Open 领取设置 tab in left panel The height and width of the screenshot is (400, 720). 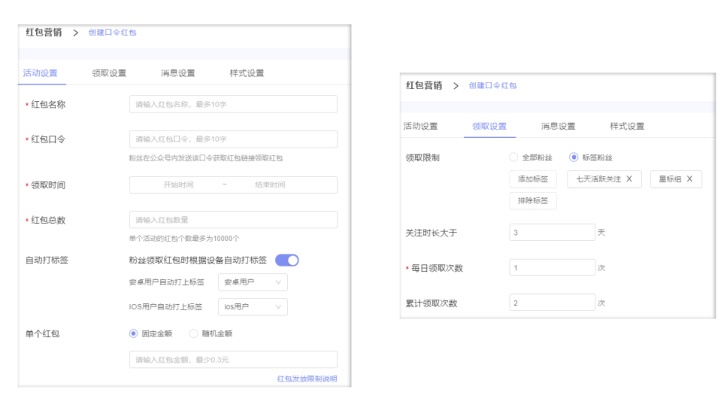pyautogui.click(x=109, y=73)
